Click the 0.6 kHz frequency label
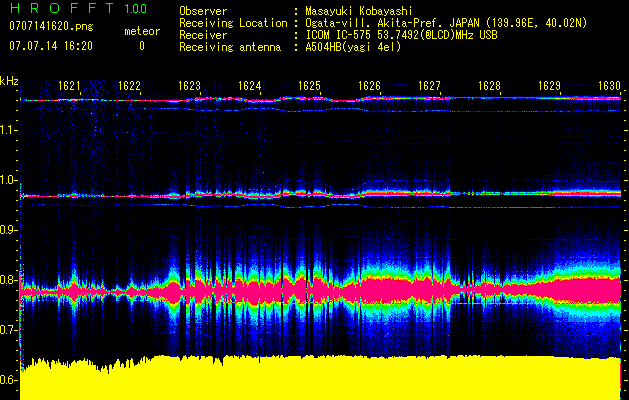The height and width of the screenshot is (400, 629). pyautogui.click(x=9, y=380)
